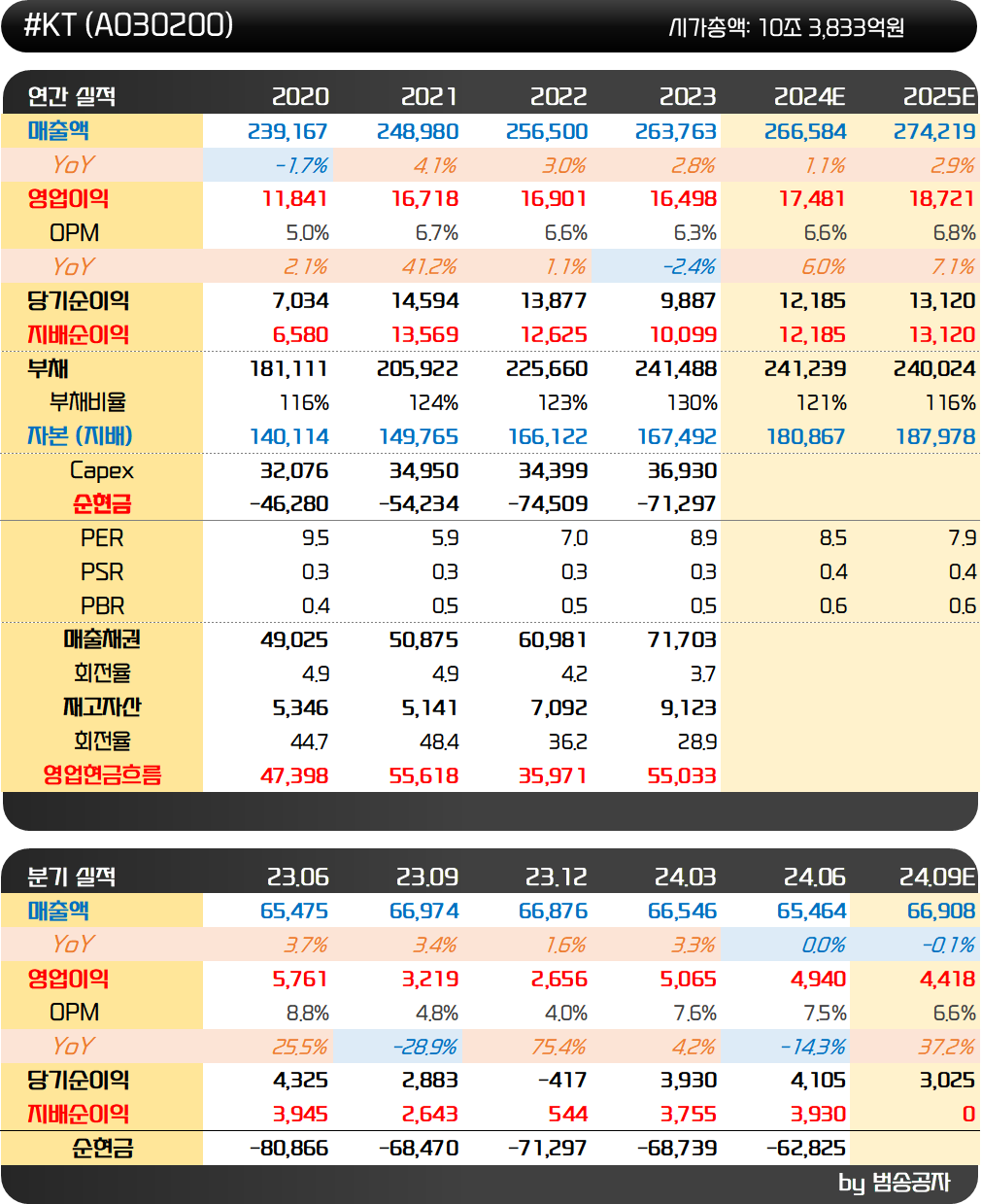Click the 2020 revenue value 239,167
This screenshot has height=1204, width=981.
coord(288,131)
